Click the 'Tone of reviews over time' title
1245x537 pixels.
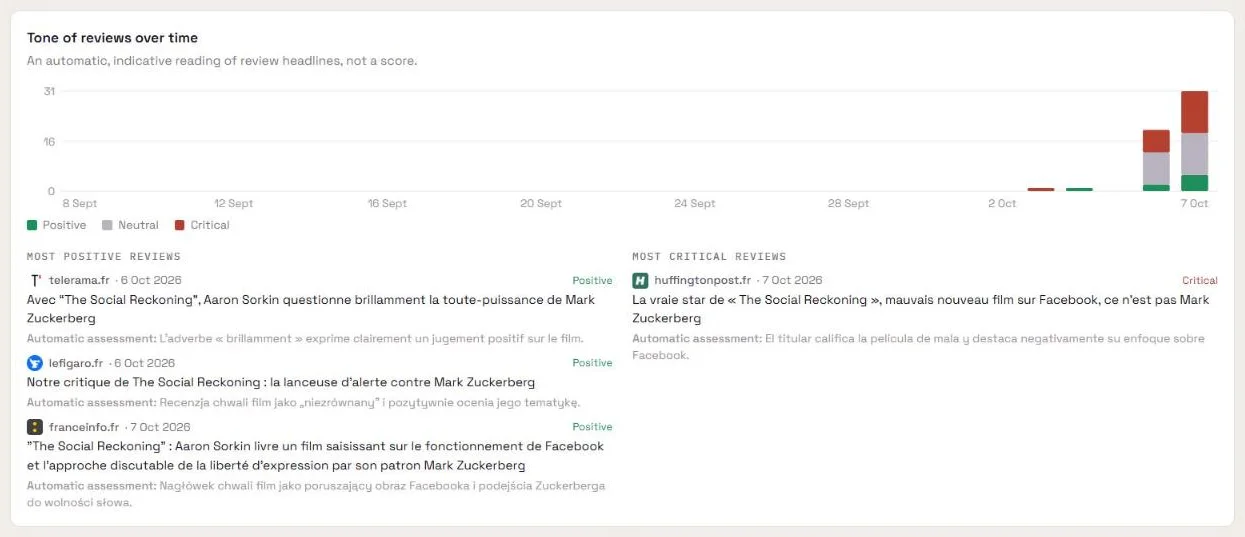tap(112, 38)
